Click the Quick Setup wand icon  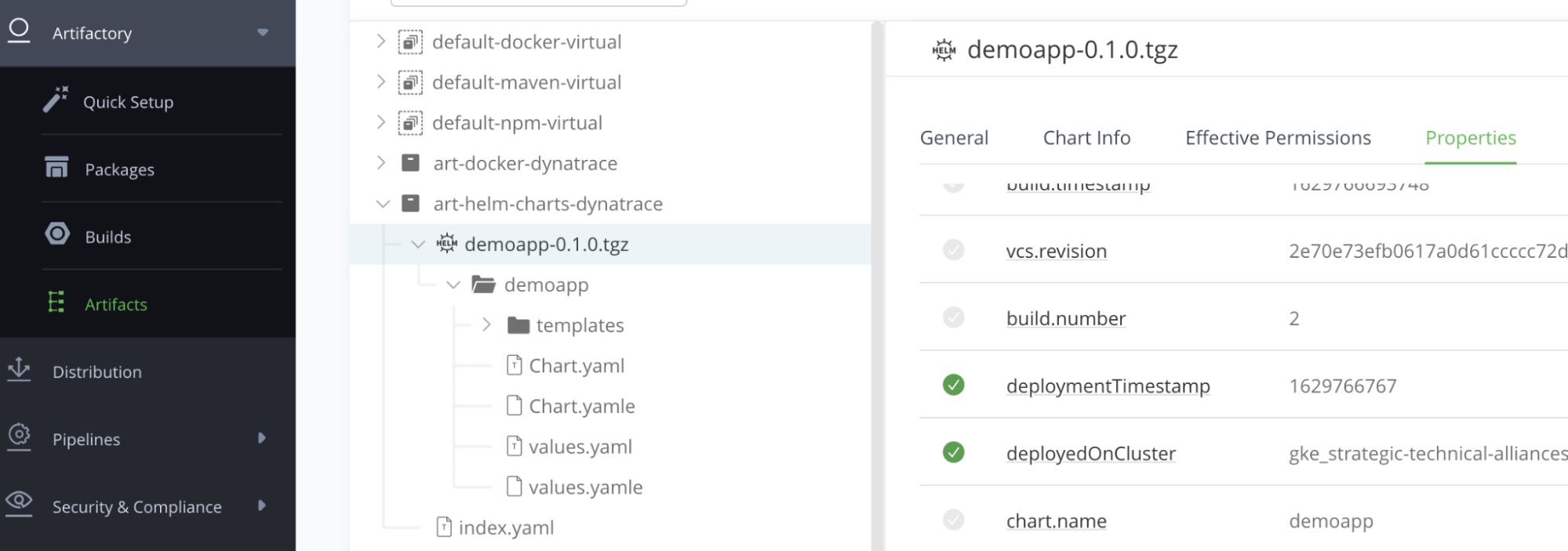point(56,100)
